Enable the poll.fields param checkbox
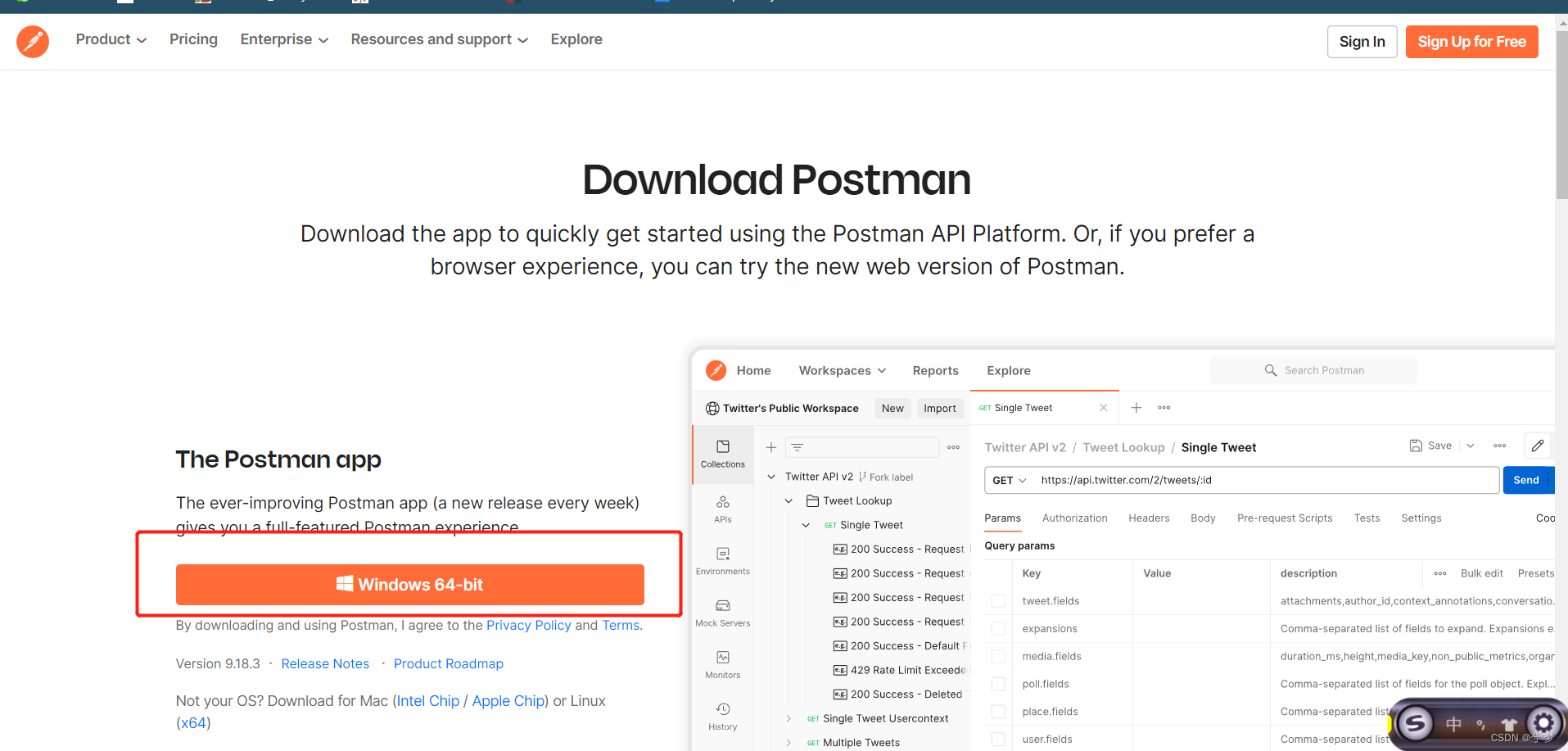 998,684
